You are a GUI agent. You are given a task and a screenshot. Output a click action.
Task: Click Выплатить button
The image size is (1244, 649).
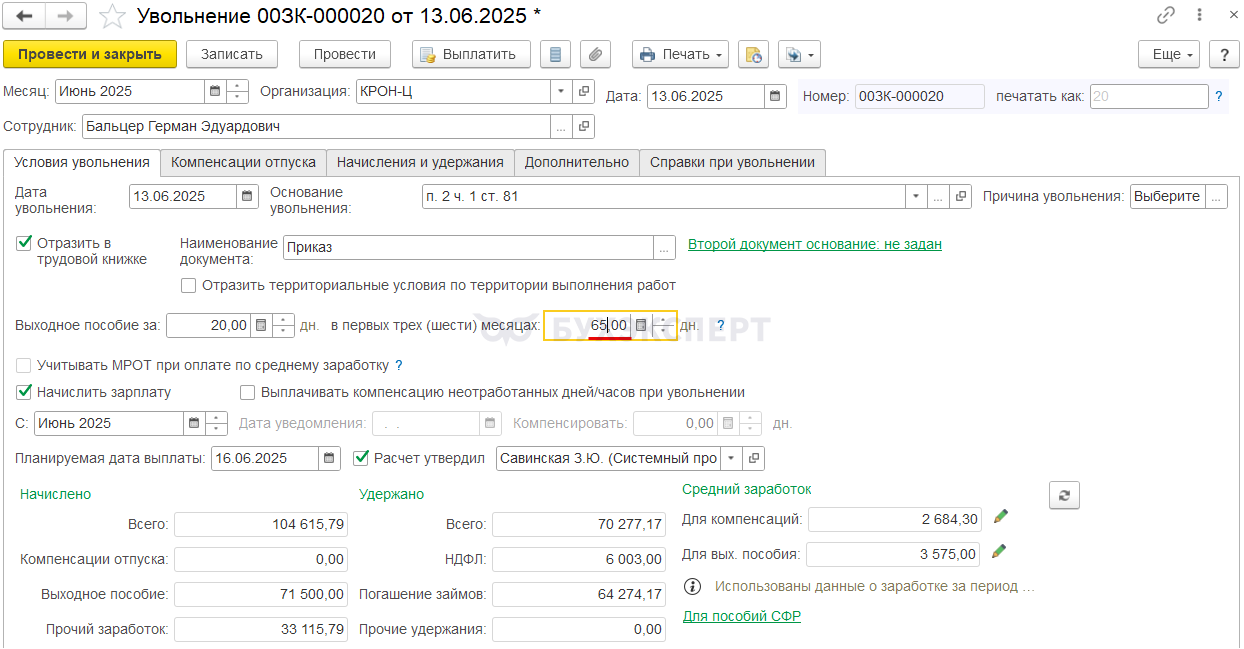pos(471,54)
